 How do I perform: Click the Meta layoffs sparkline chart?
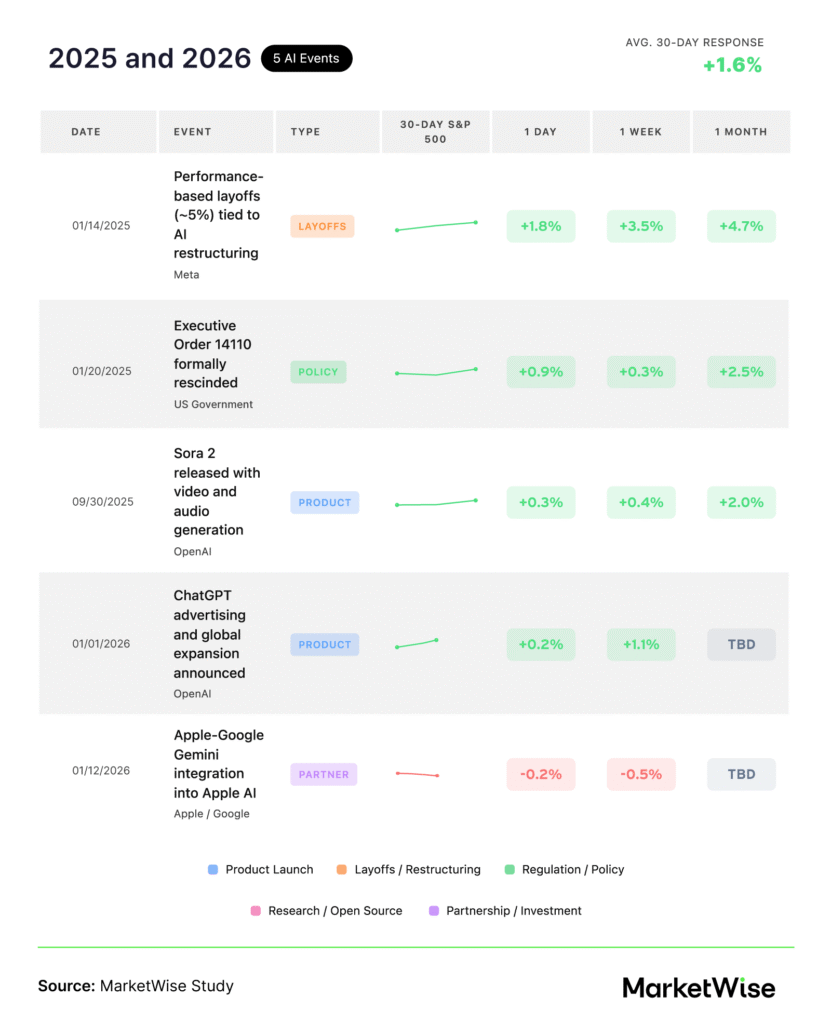(436, 226)
